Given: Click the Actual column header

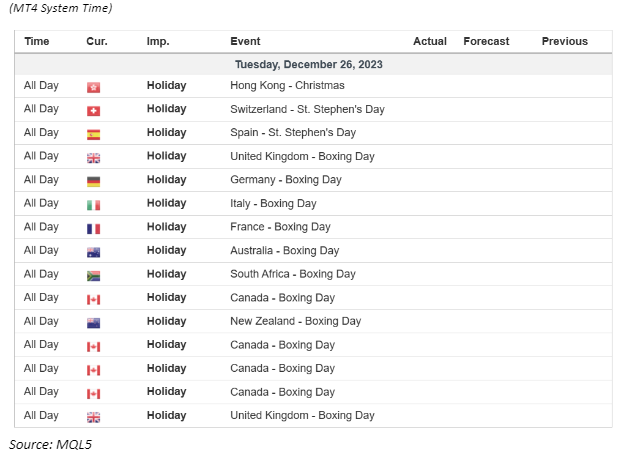Looking at the screenshot, I should click(x=430, y=41).
